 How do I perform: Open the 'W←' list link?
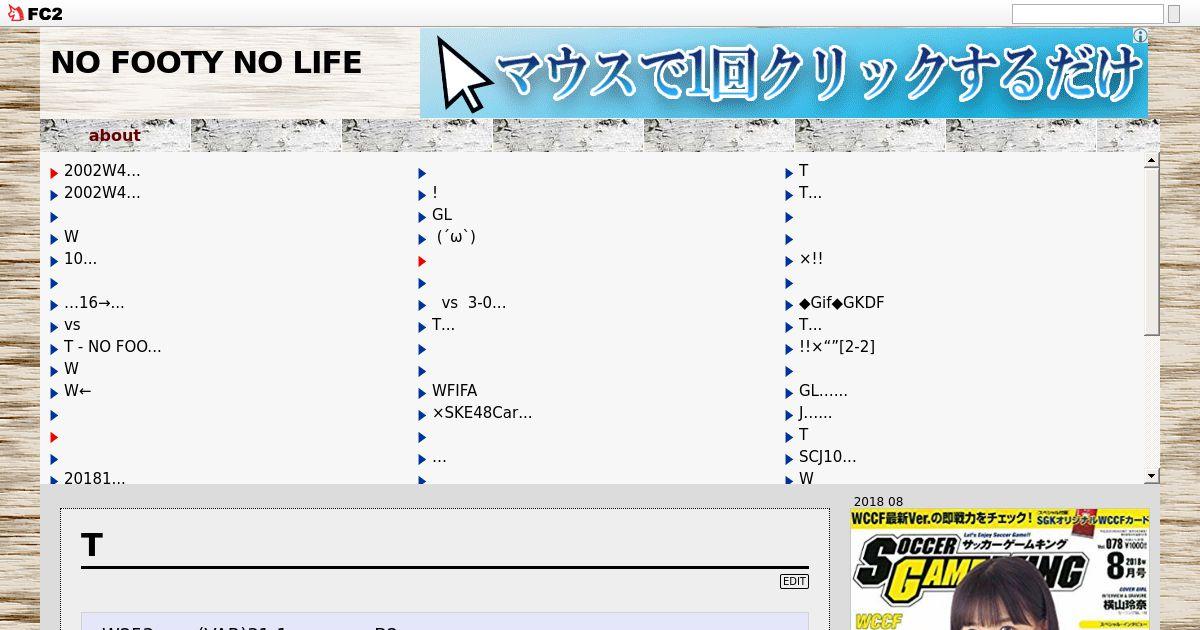point(78,390)
